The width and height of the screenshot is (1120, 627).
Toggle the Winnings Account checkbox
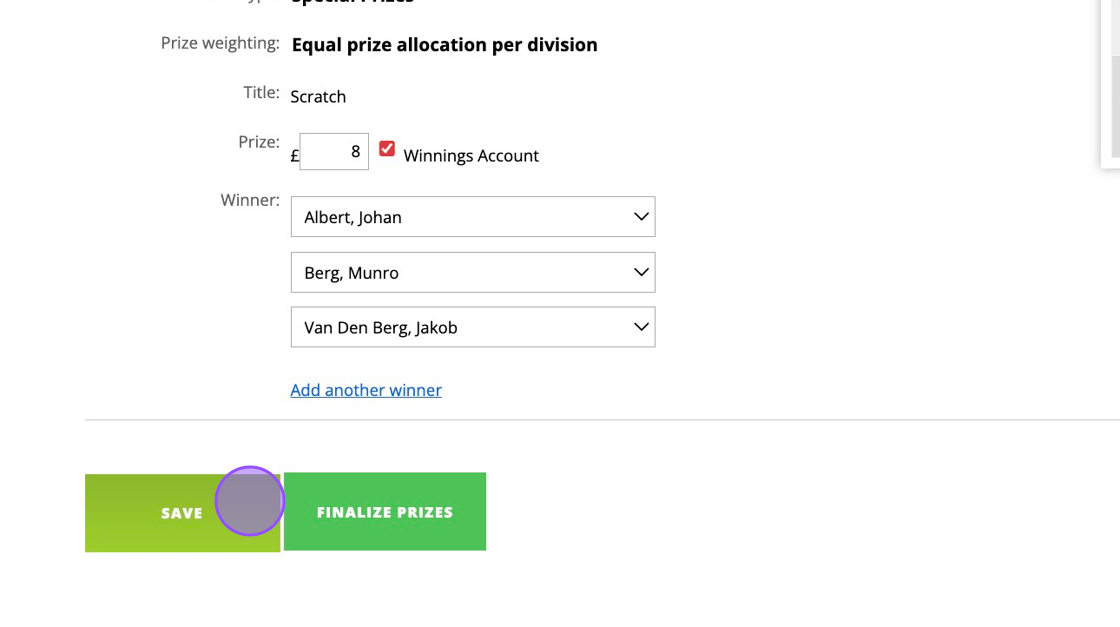(x=387, y=149)
